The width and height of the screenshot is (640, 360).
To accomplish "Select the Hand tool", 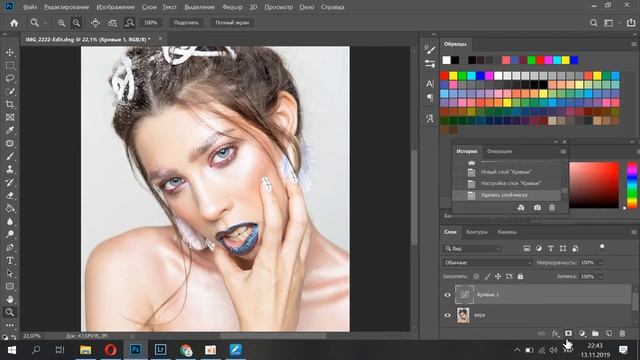I will click(10, 299).
